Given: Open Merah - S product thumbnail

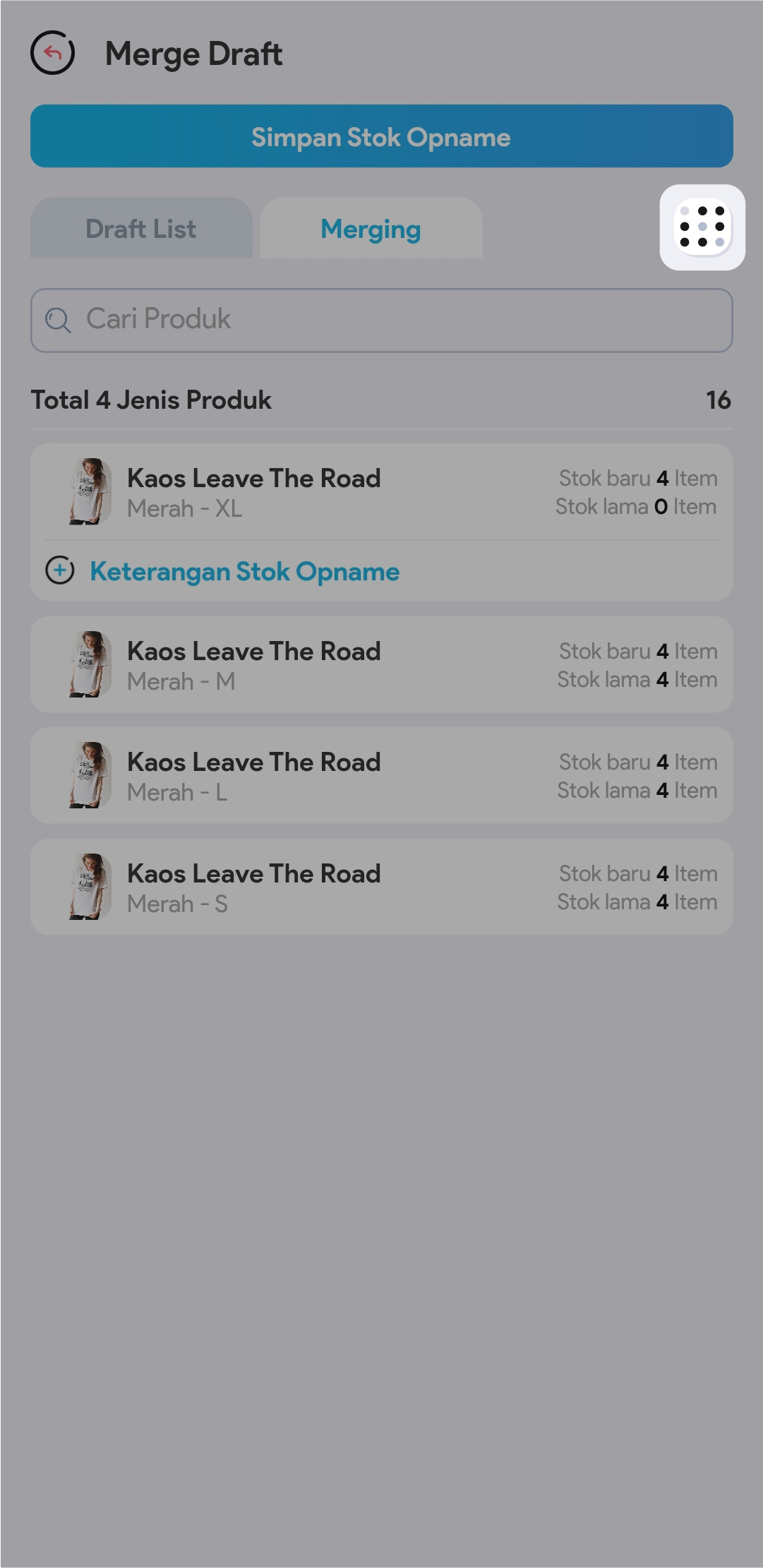Looking at the screenshot, I should [x=90, y=887].
